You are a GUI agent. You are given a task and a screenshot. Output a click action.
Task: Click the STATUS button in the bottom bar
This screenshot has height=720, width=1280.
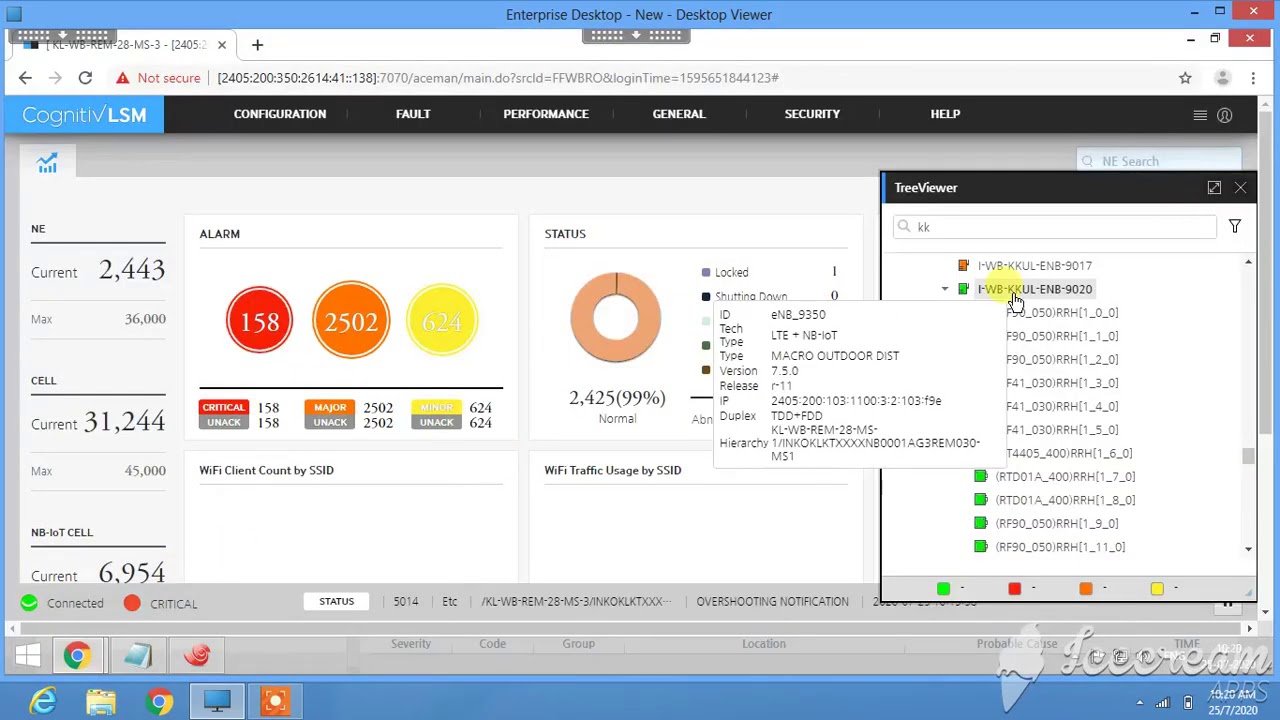[336, 602]
